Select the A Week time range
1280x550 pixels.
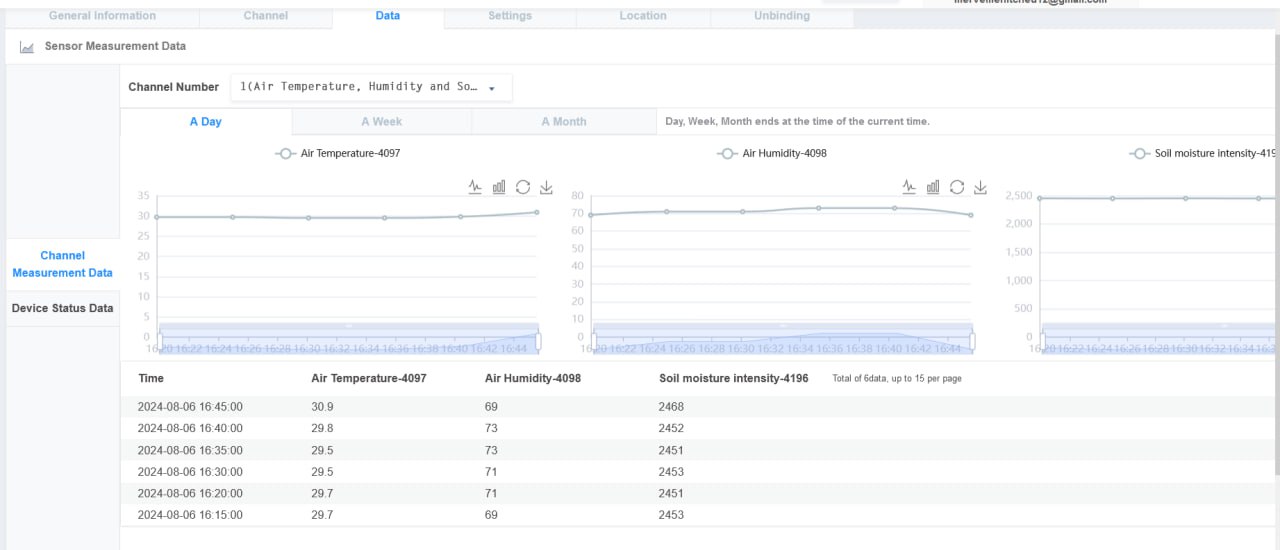[x=381, y=122]
